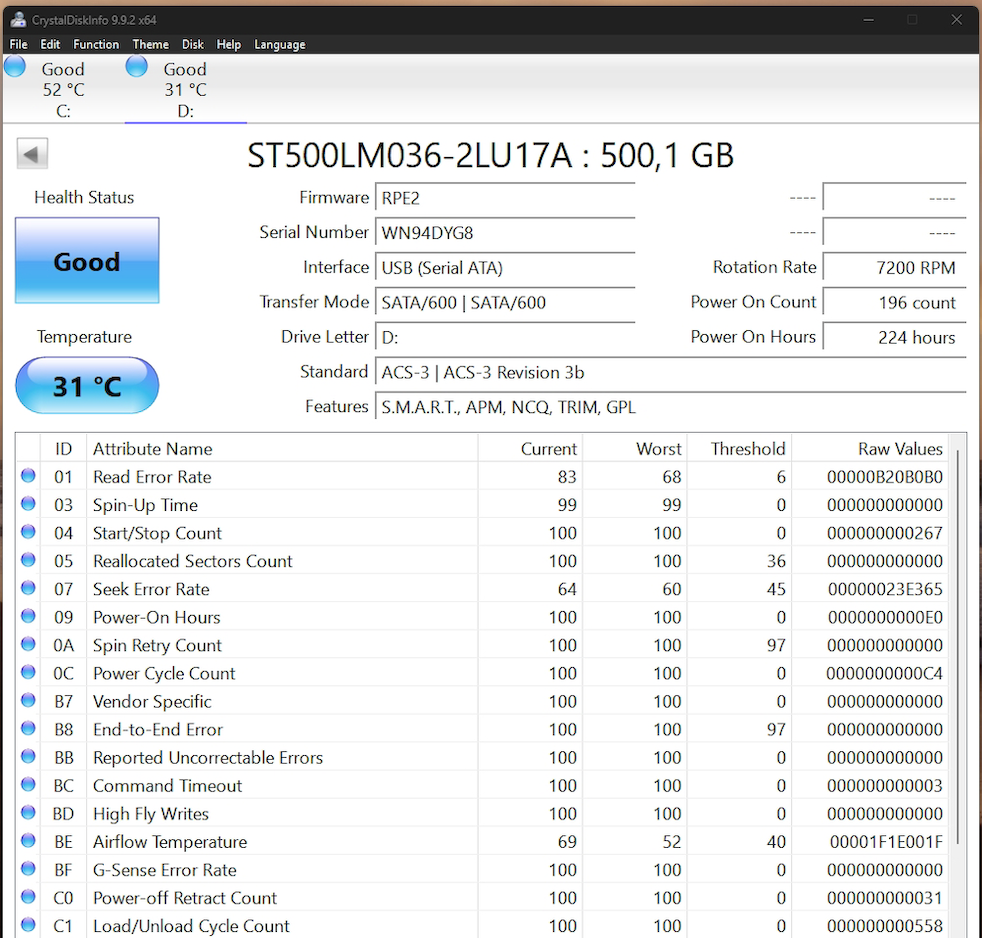Open the Edit menu

50,44
